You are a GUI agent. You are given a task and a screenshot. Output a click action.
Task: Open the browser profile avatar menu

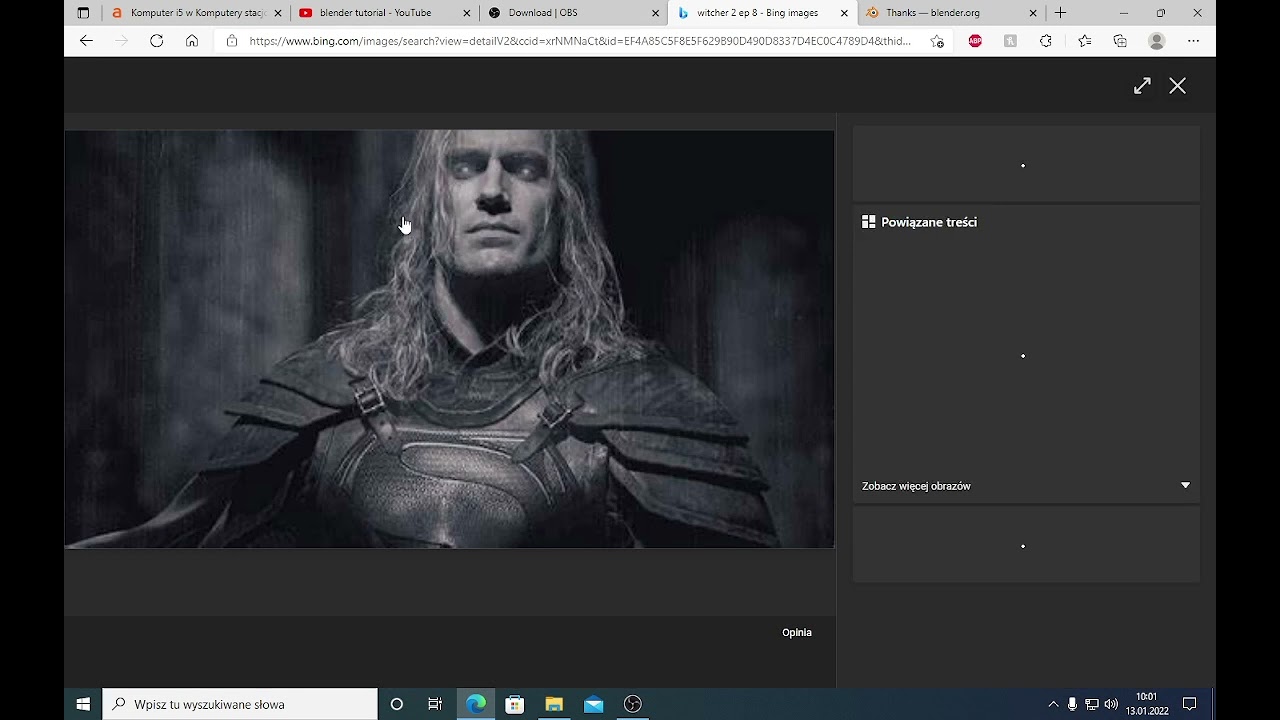pos(1157,41)
